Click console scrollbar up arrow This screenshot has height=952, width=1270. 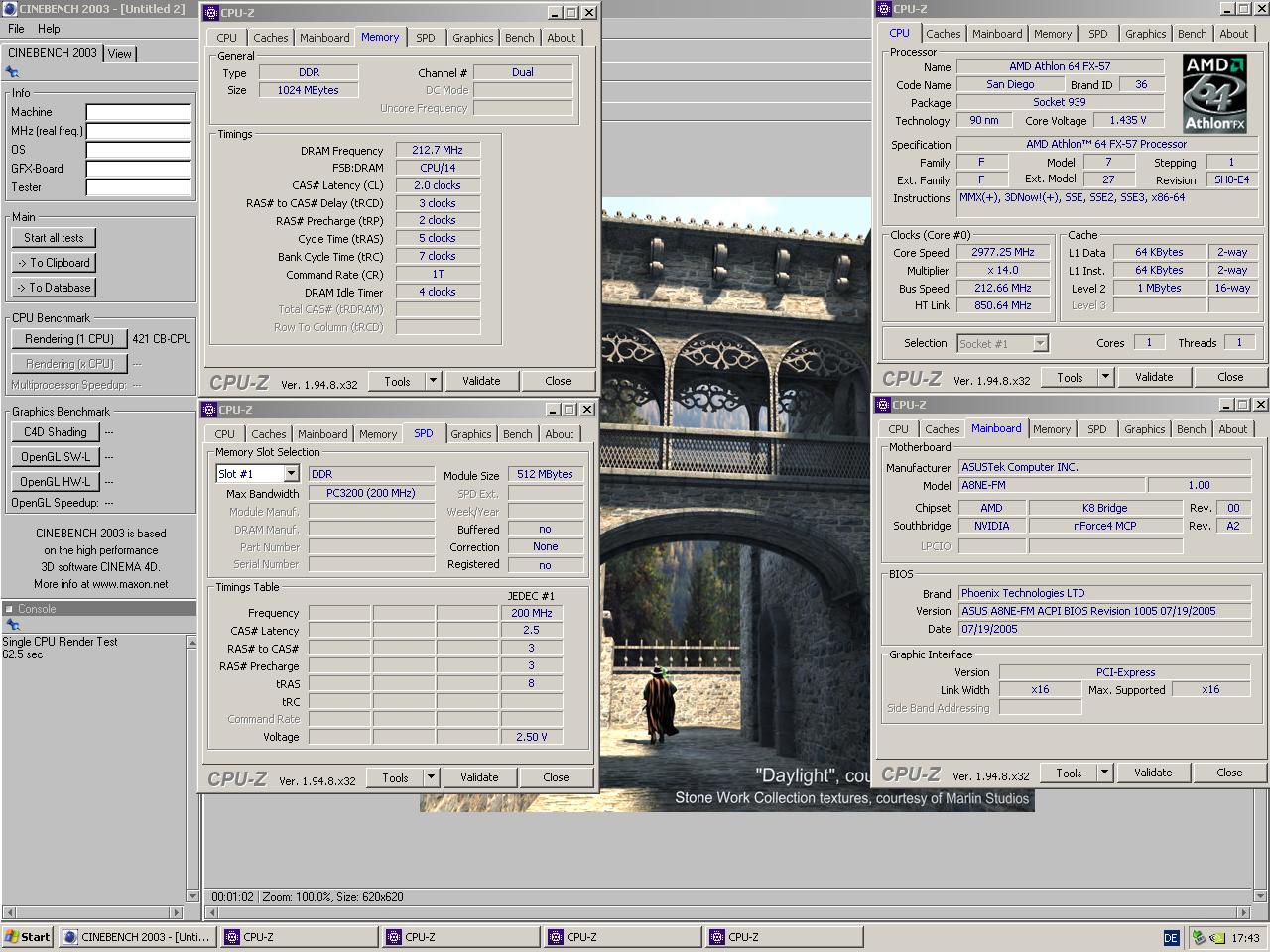point(191,643)
